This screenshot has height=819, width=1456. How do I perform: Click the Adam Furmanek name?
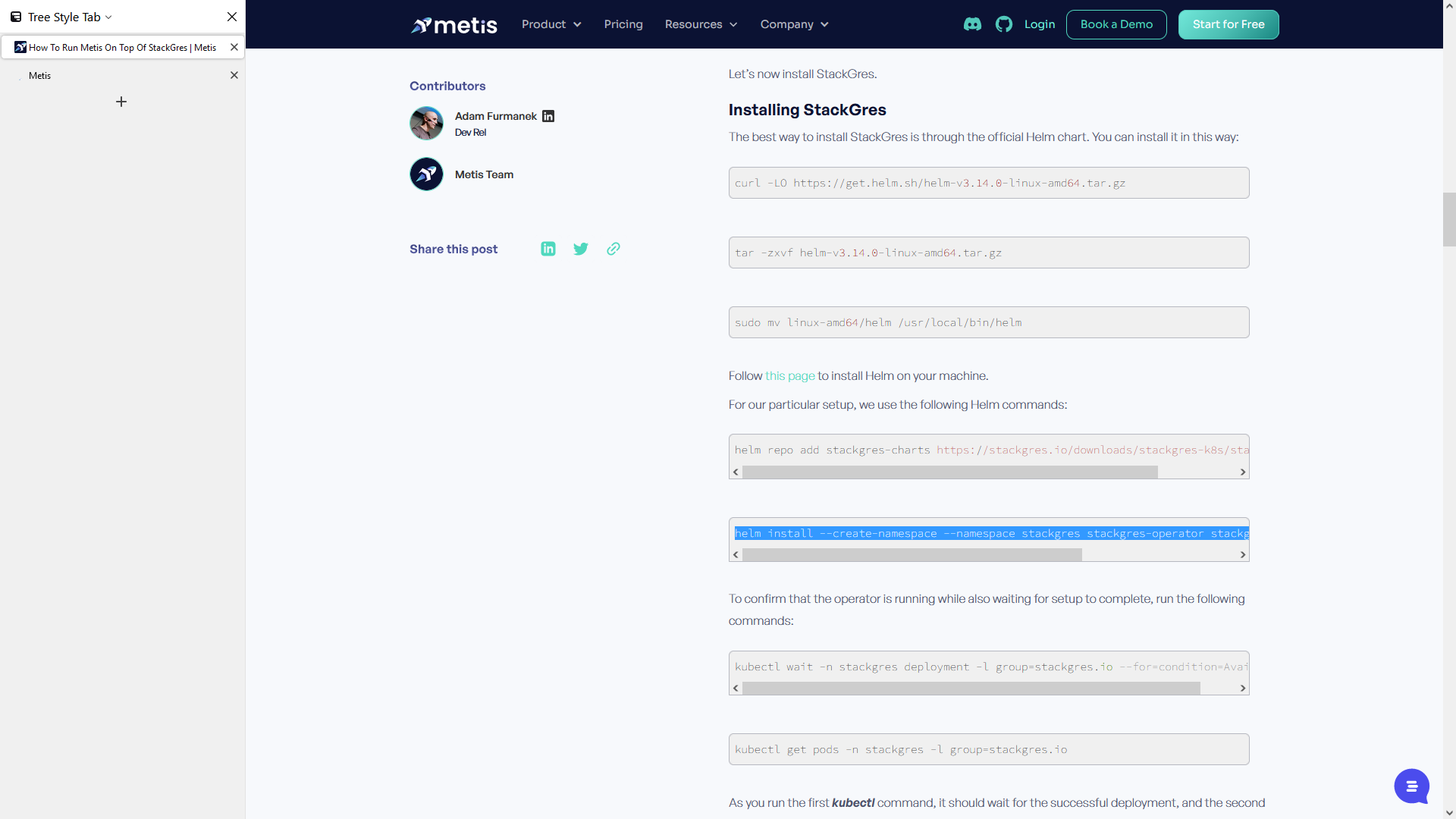pos(495,116)
